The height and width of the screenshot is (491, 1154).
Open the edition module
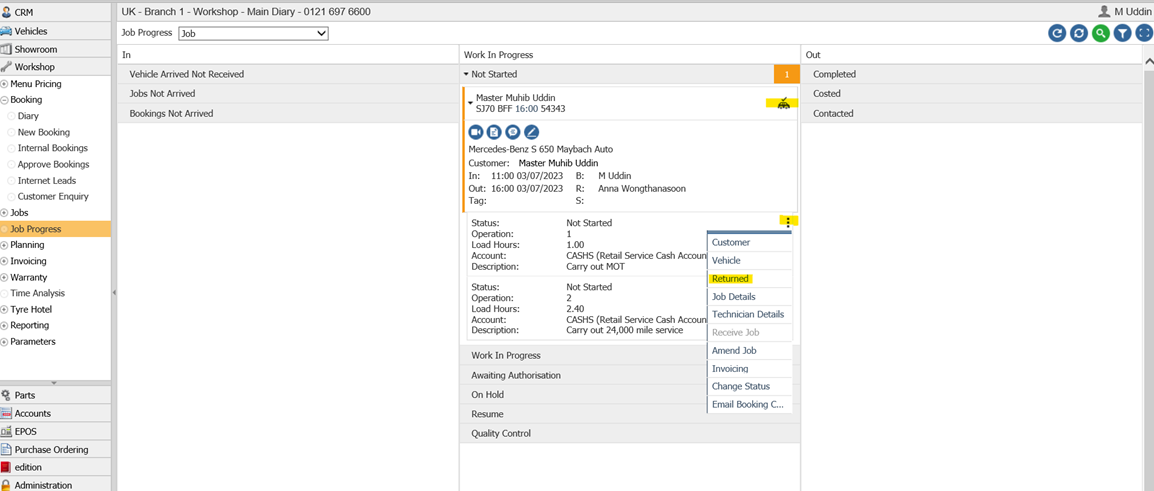pyautogui.click(x=56, y=467)
